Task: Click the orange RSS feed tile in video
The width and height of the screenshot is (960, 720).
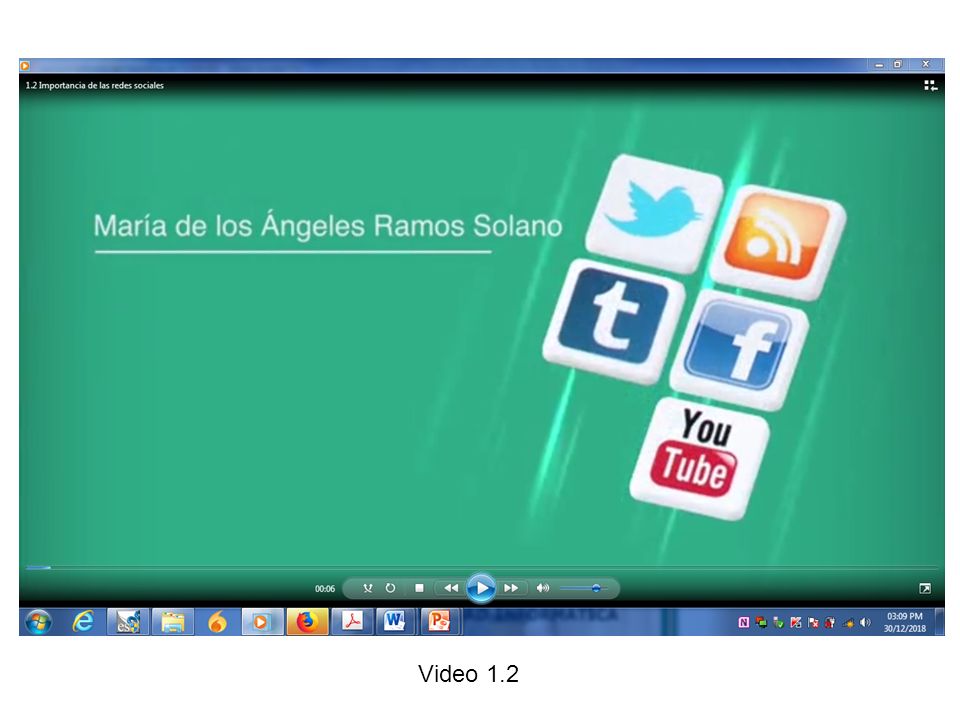Action: [778, 241]
